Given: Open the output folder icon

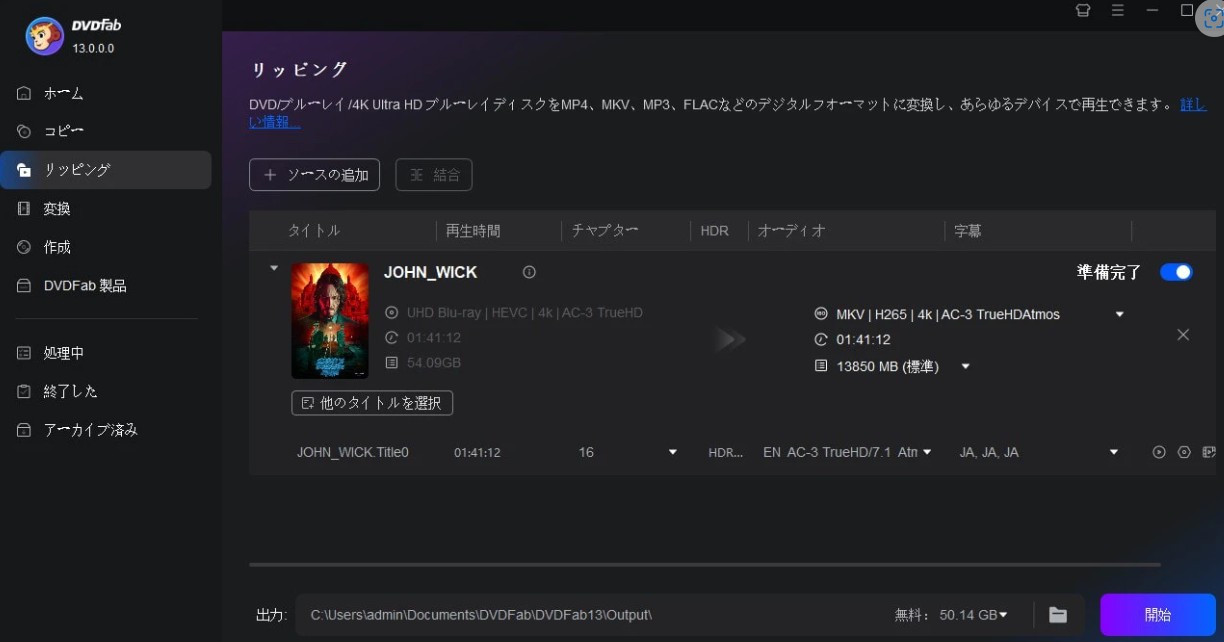Looking at the screenshot, I should pos(1058,615).
